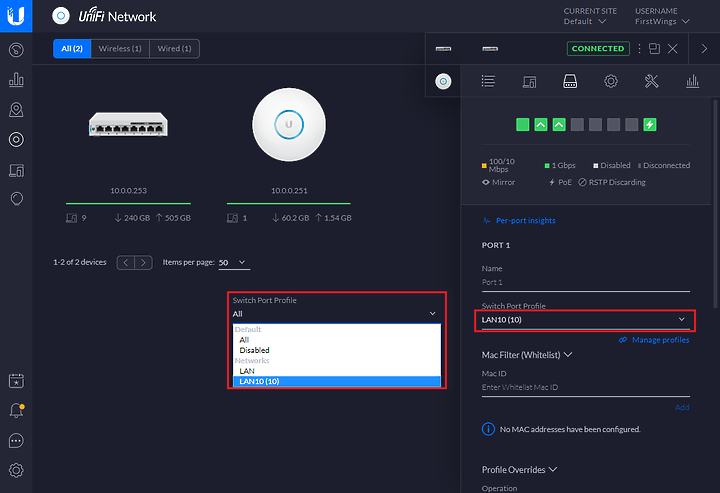Open the live chat support icon
This screenshot has height=493, width=720.
[16, 441]
